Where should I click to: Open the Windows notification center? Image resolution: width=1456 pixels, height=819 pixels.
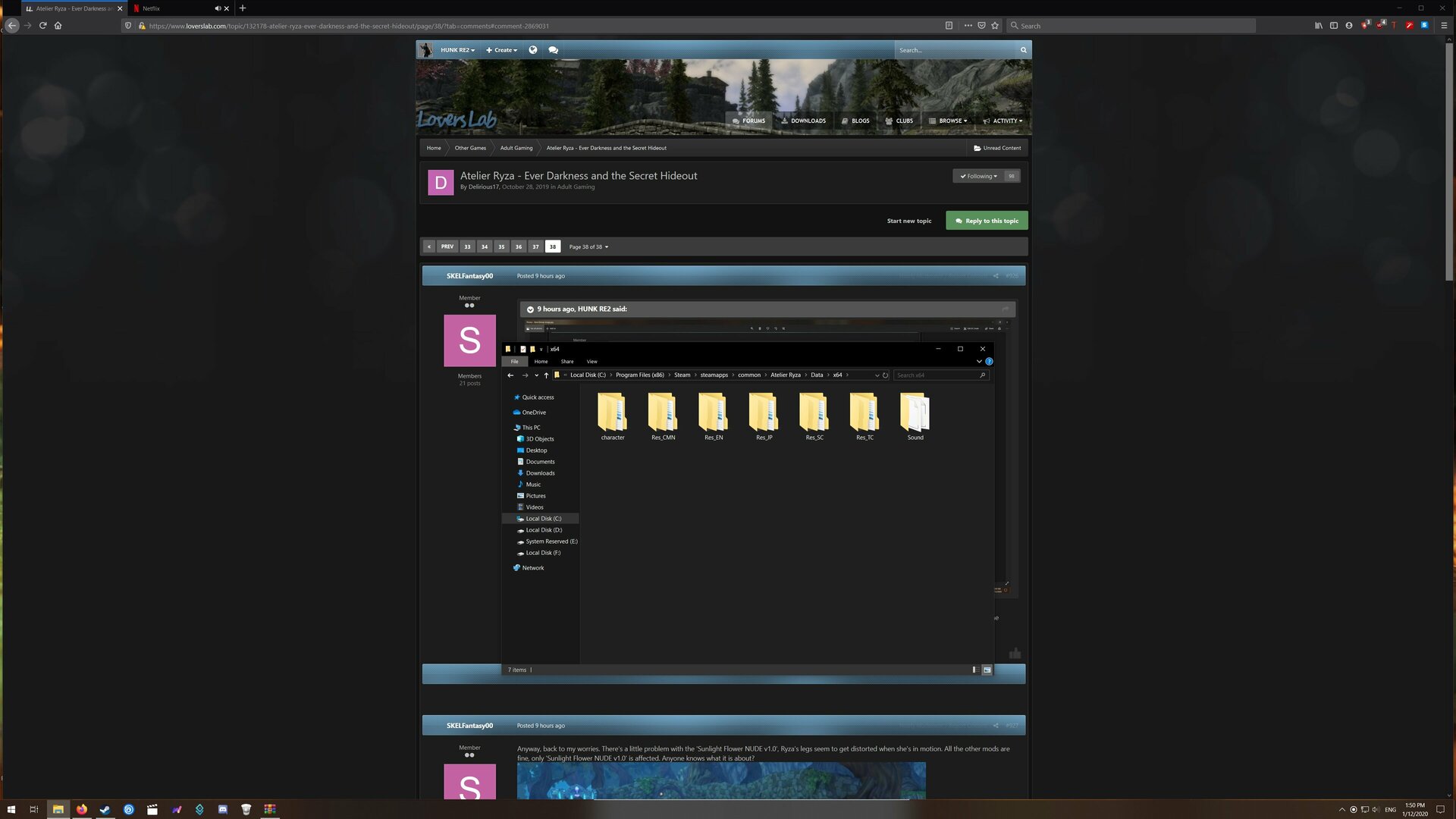tap(1440, 809)
